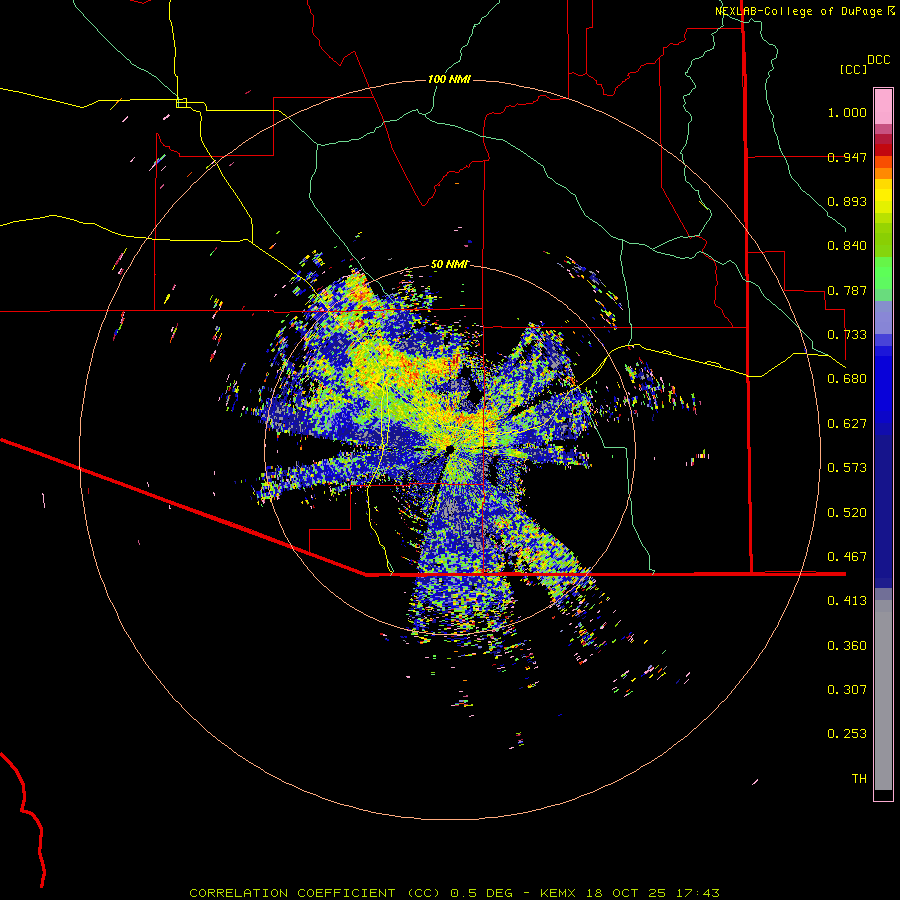Select the 0.947 scale label
The width and height of the screenshot is (900, 900).
pos(847,157)
